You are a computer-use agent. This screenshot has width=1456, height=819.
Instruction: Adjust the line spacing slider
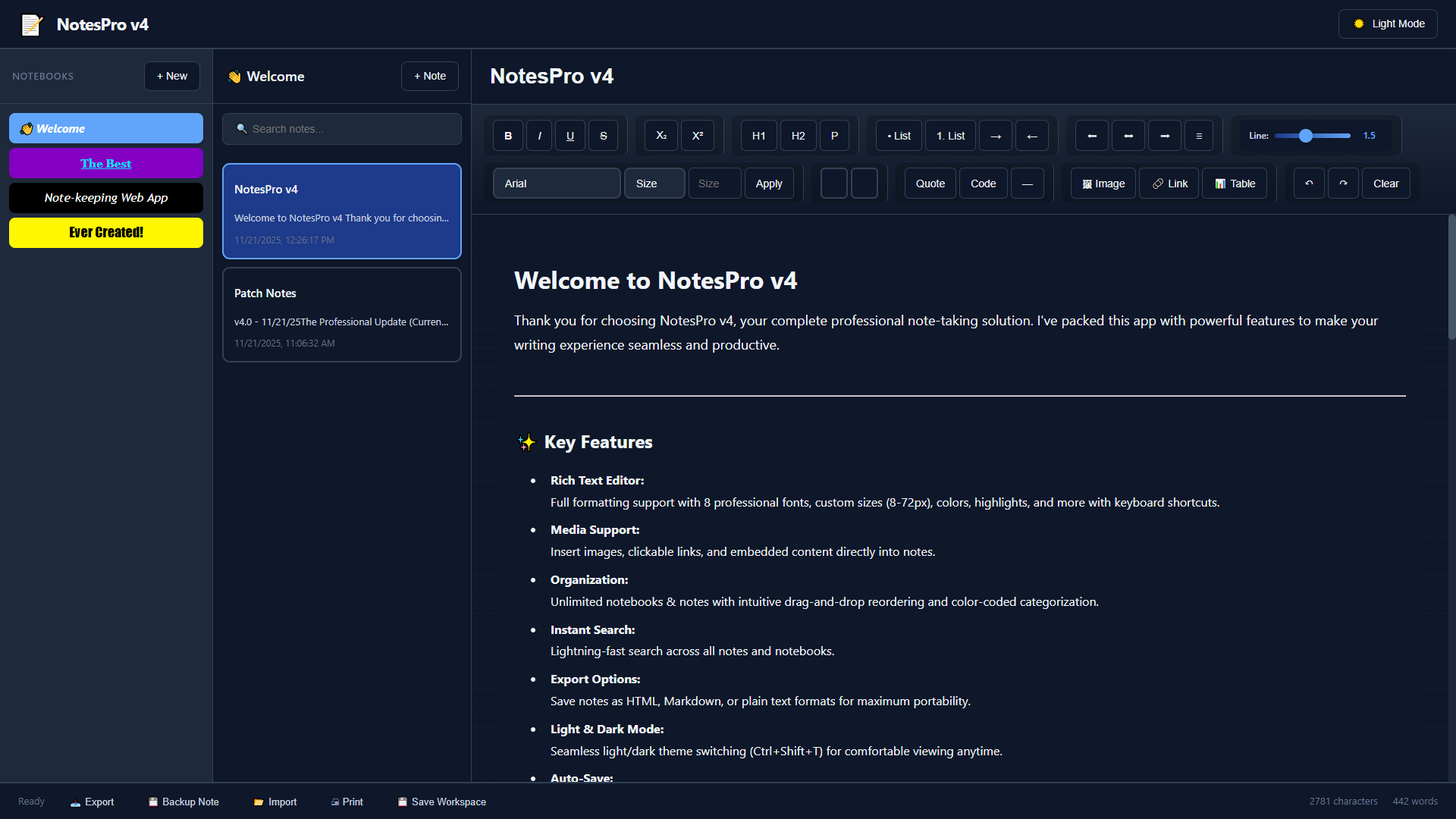coord(1306,136)
